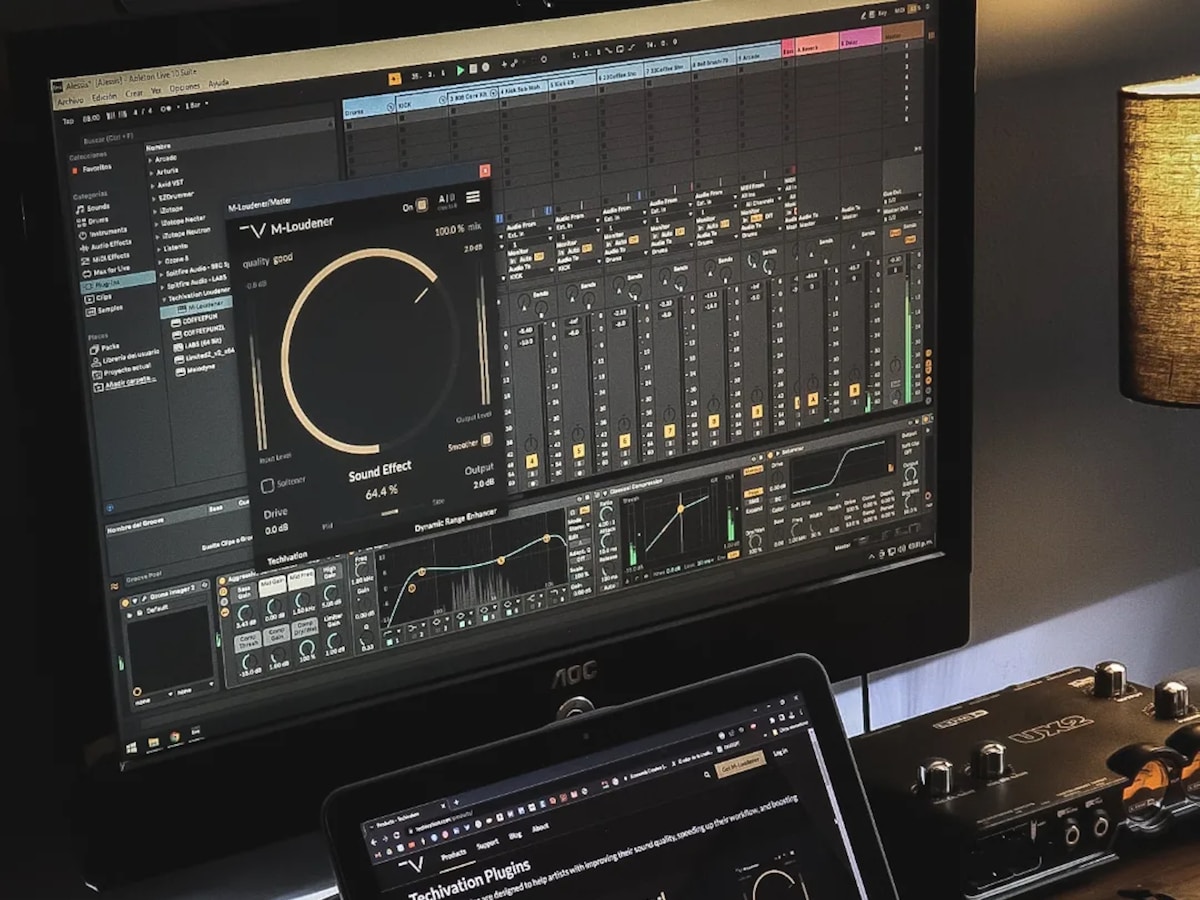Open Librería del usuario icon in Places
This screenshot has height=900, width=1200.
[96, 362]
